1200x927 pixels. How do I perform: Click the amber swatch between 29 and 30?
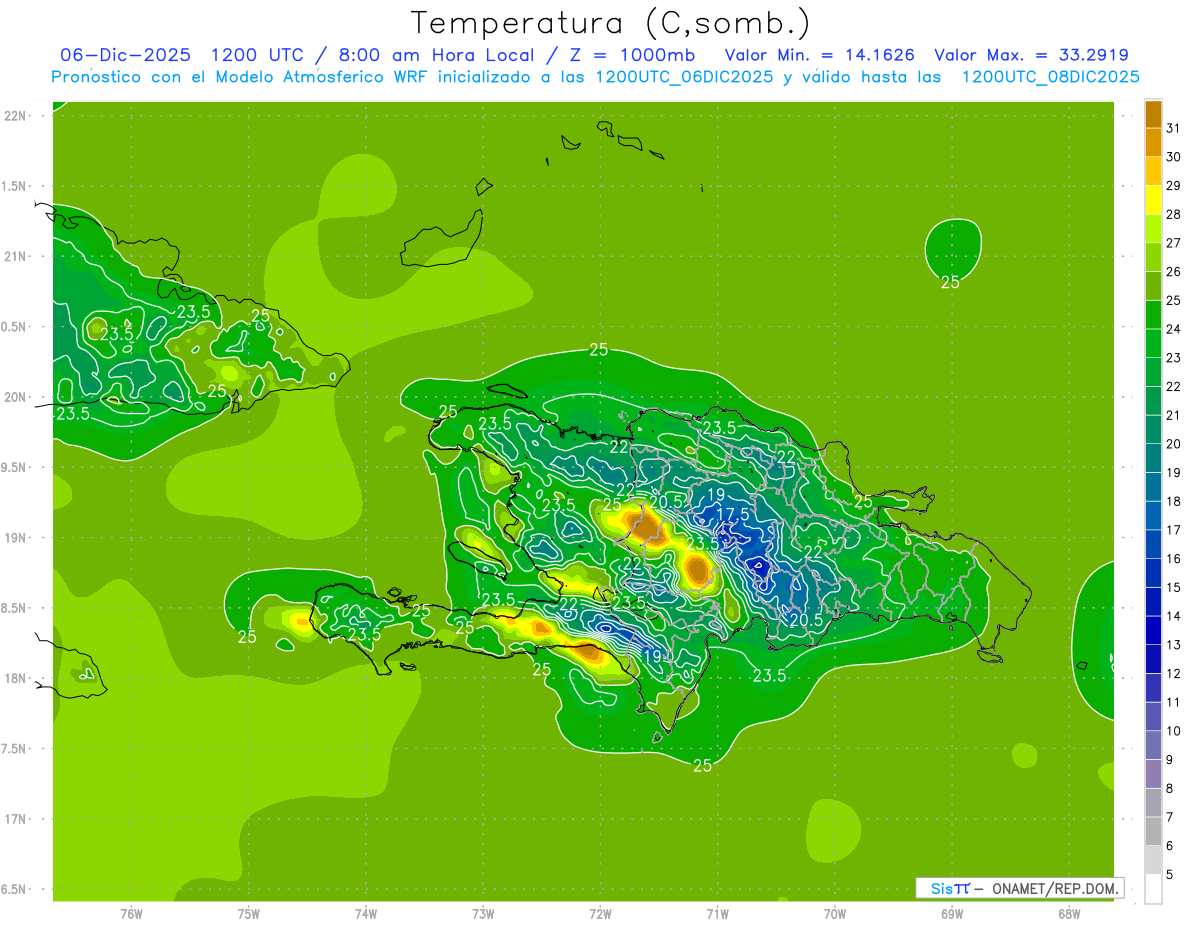click(x=1153, y=171)
